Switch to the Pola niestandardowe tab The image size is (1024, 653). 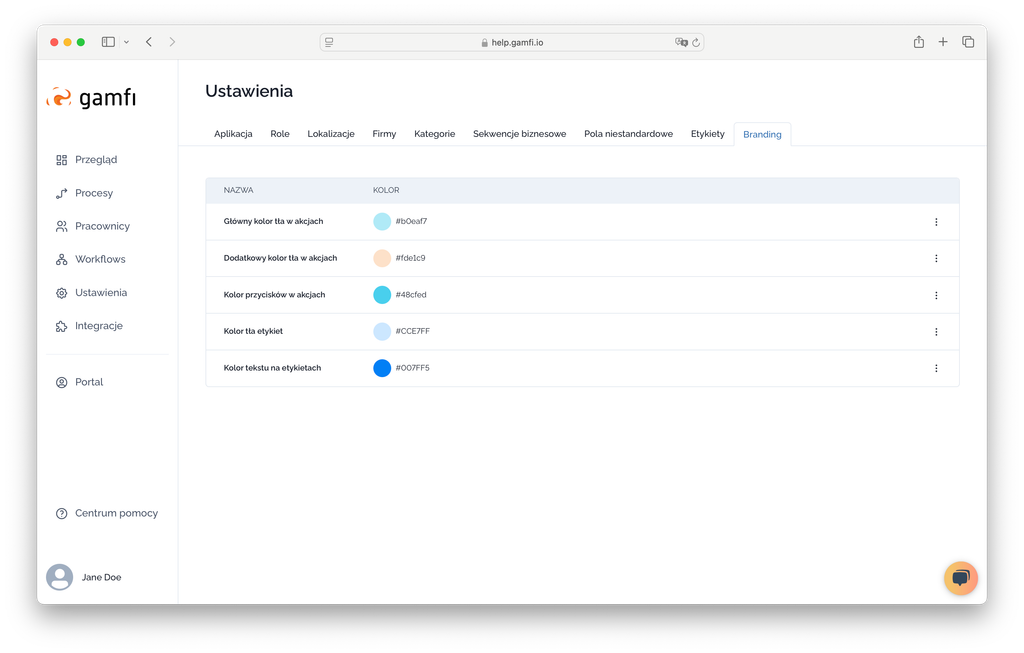[x=628, y=134]
